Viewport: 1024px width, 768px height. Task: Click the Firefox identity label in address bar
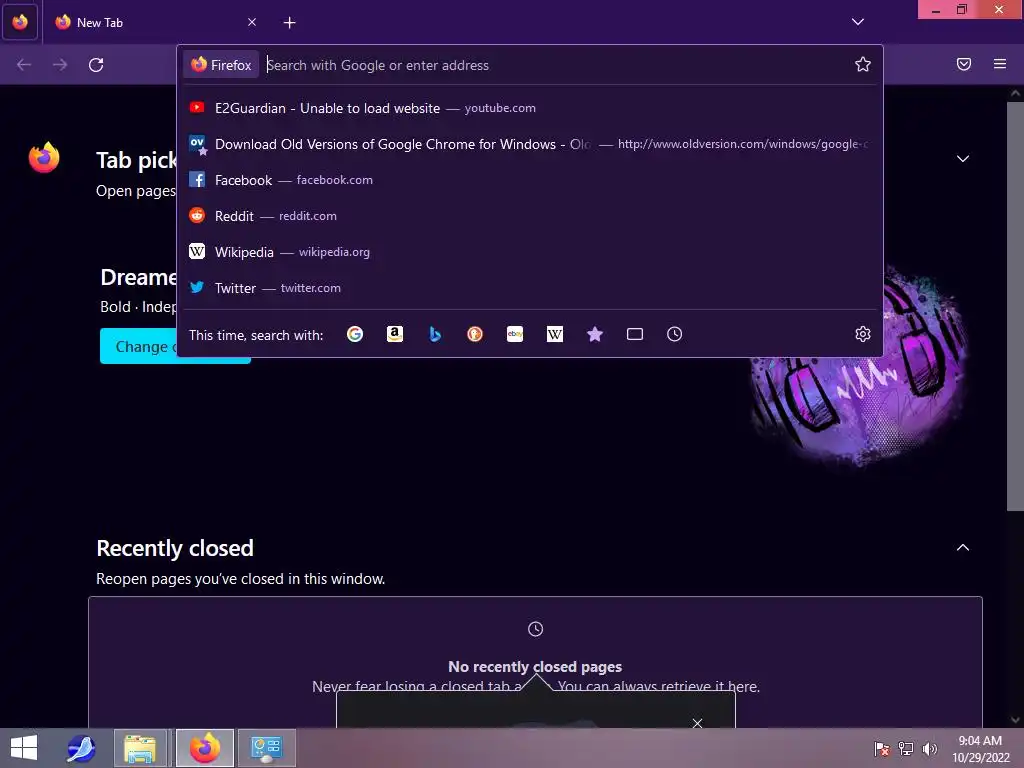[221, 65]
